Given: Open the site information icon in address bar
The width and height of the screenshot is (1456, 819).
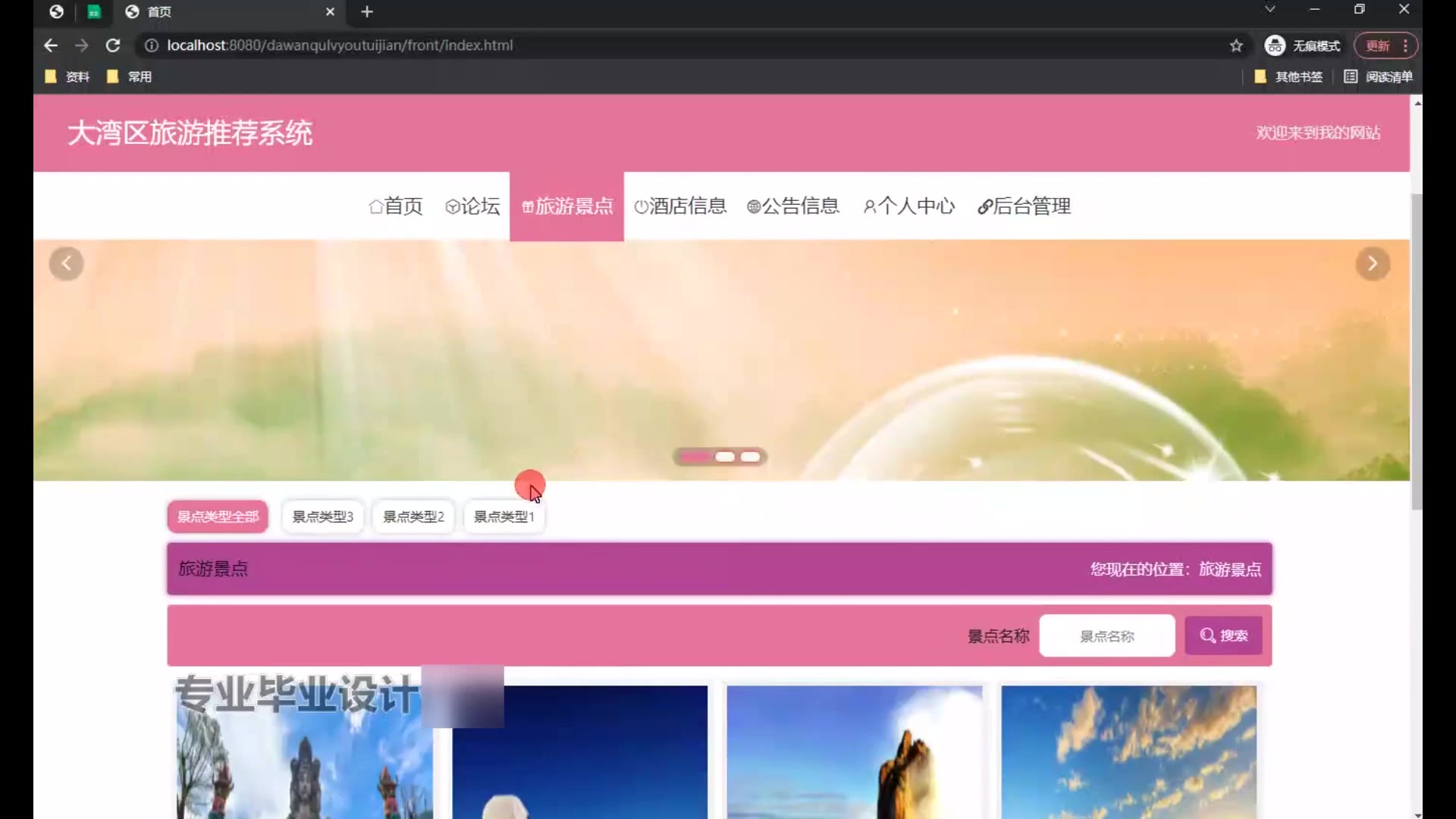Looking at the screenshot, I should pos(152,45).
